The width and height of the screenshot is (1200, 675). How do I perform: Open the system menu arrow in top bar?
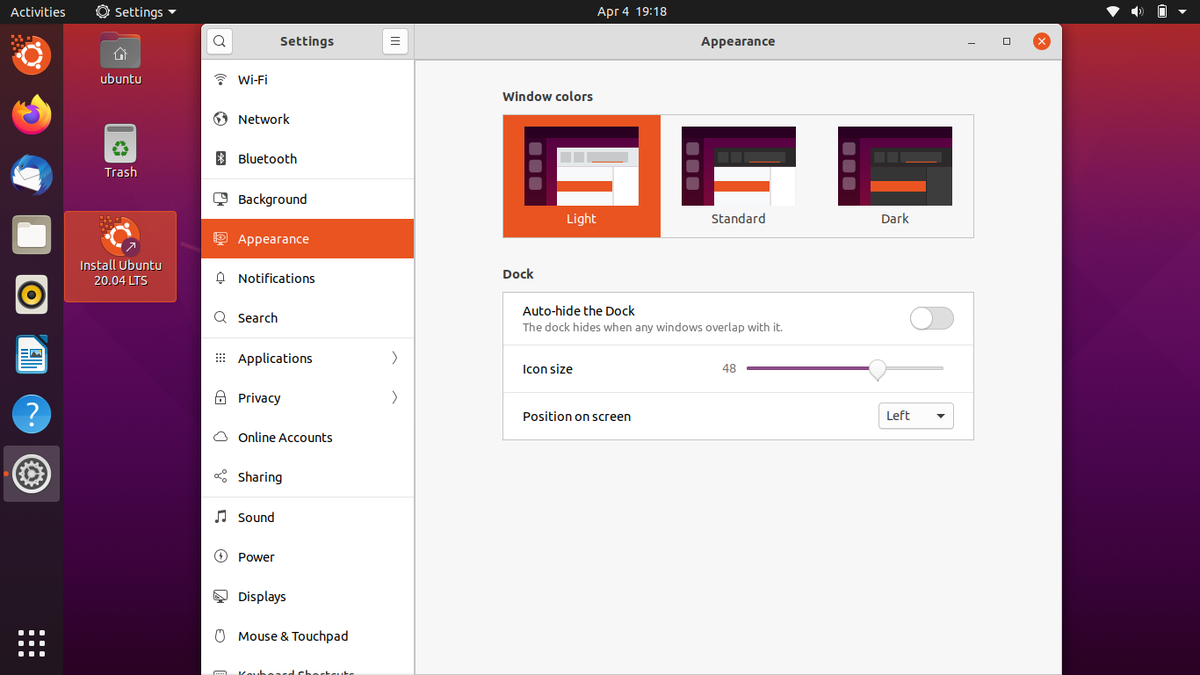coord(1184,12)
